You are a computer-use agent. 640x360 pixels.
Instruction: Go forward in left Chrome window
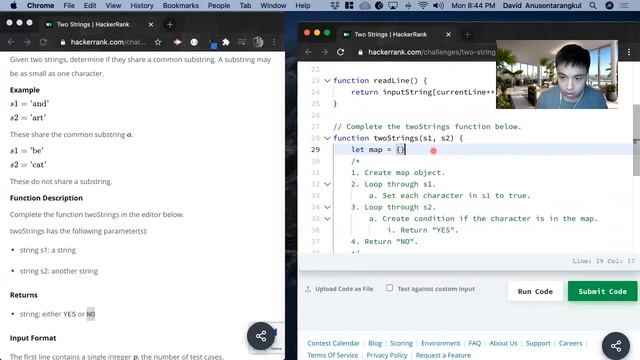(x=27, y=42)
